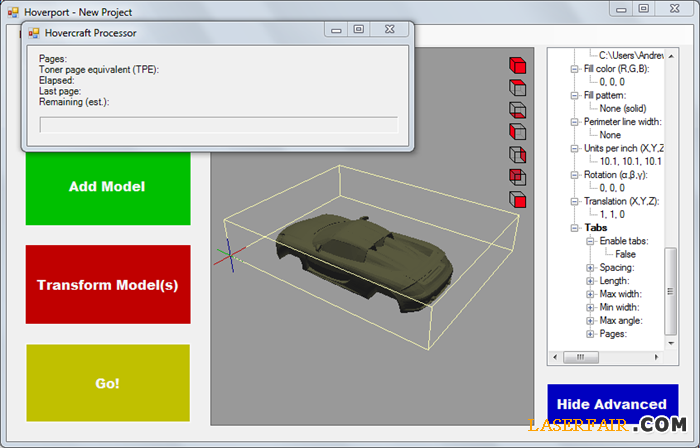Click the sixth cube view icon from top
Viewport: 700px width, 448px height.
point(517,177)
